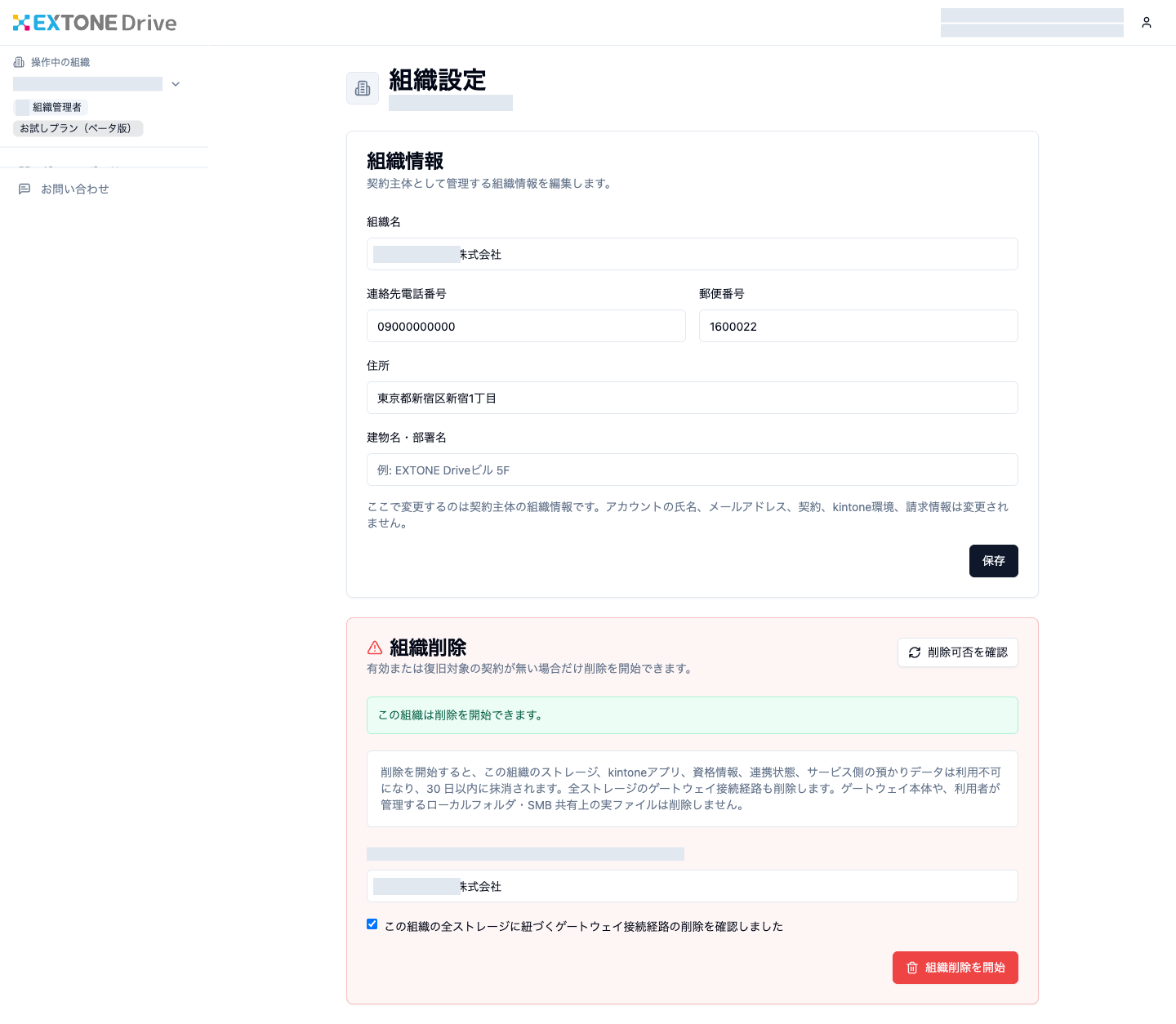Expand the active organization selector chevron
Viewport: 1176px width, 1024px height.
pyautogui.click(x=176, y=84)
